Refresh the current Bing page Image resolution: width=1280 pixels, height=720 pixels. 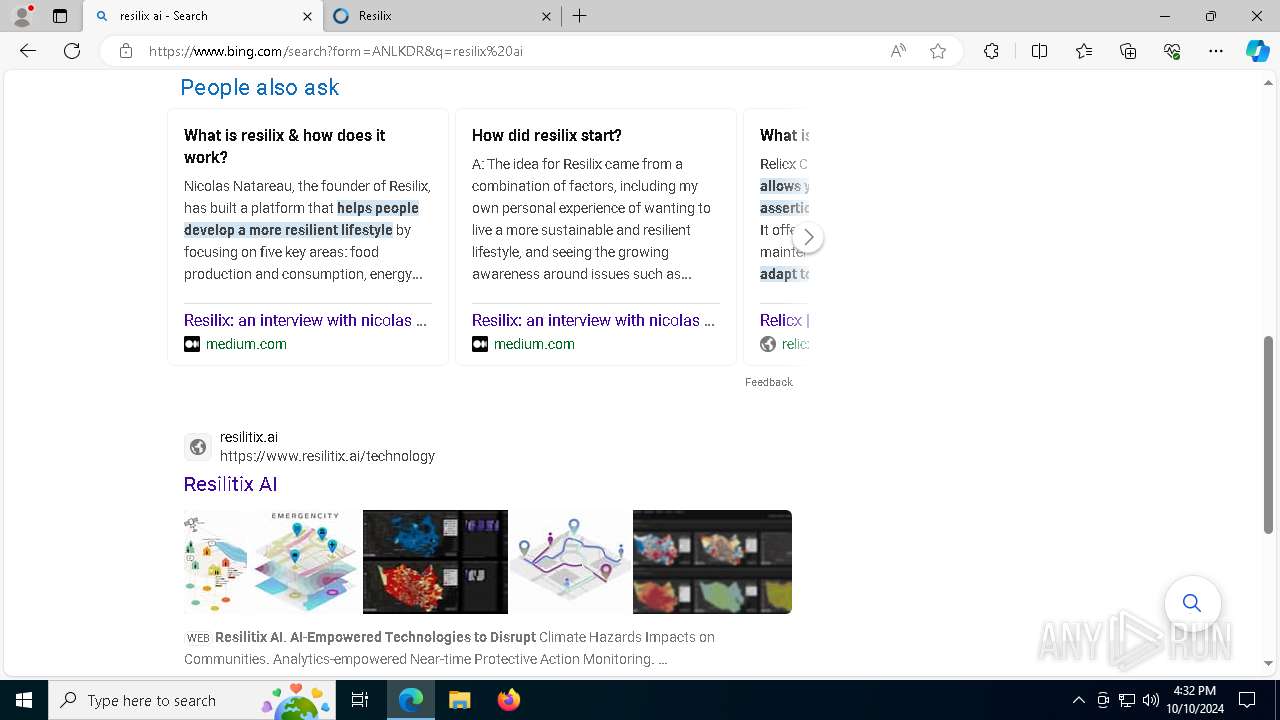pyautogui.click(x=72, y=51)
